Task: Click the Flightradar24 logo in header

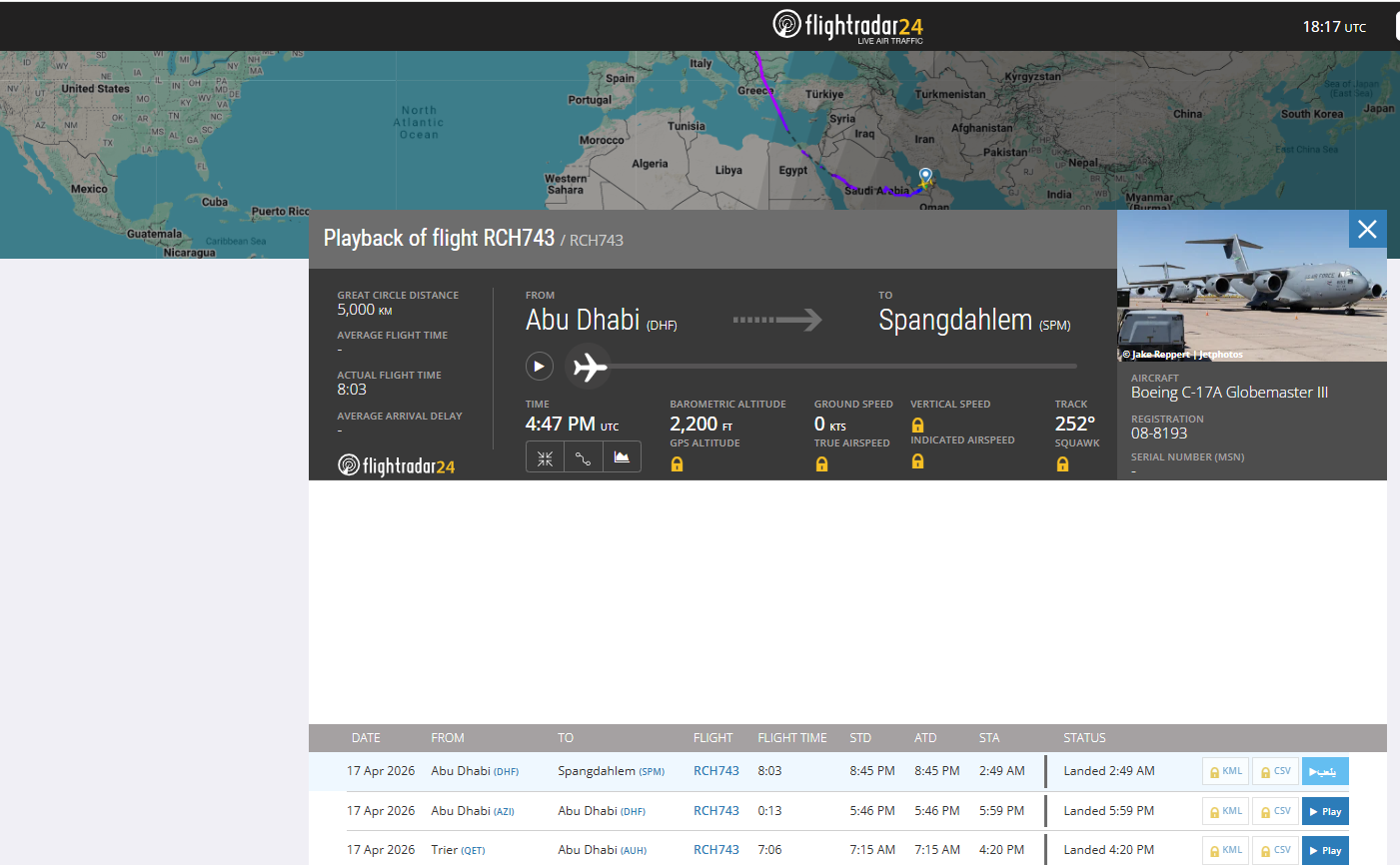Action: [847, 26]
